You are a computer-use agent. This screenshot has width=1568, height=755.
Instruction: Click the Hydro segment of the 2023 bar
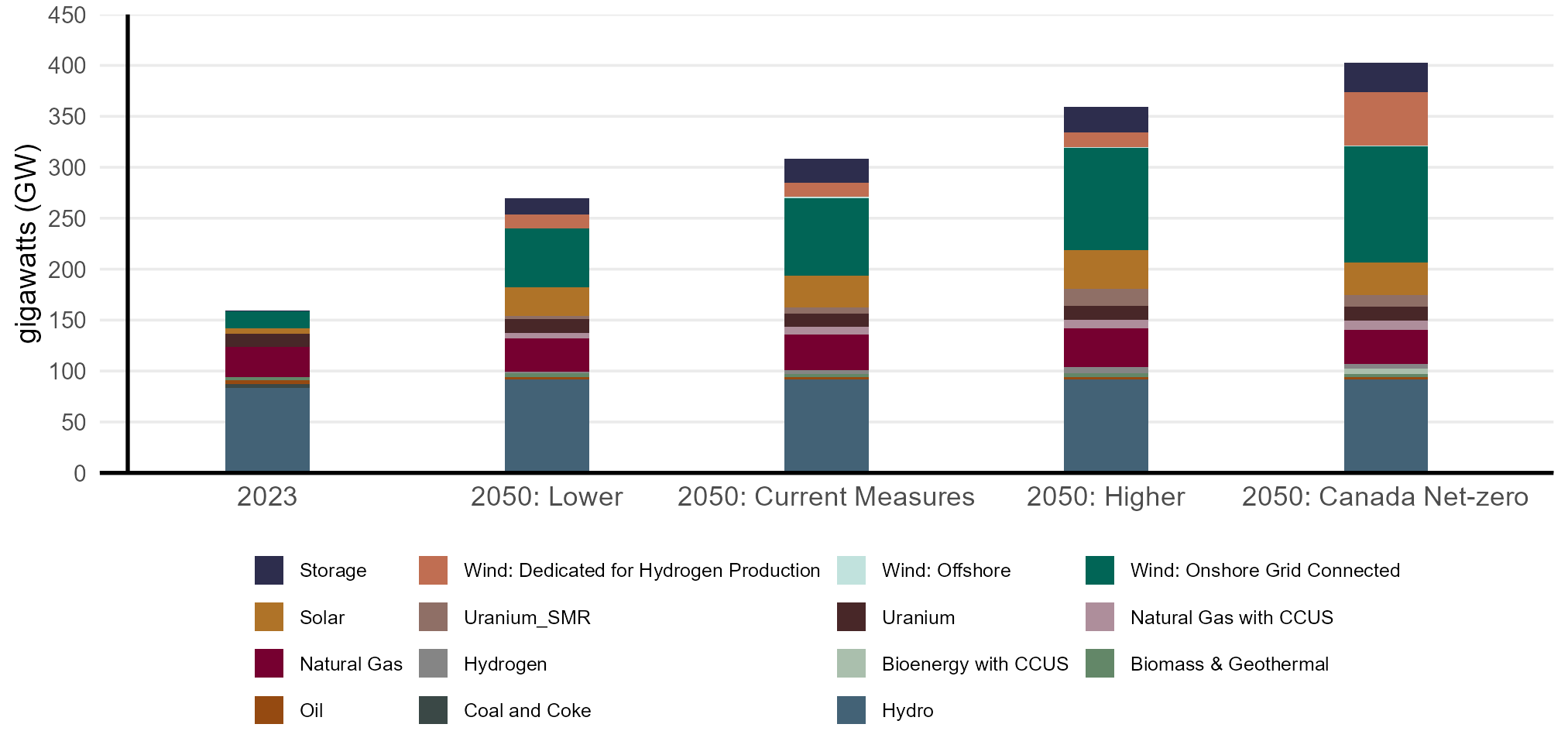coord(267,430)
